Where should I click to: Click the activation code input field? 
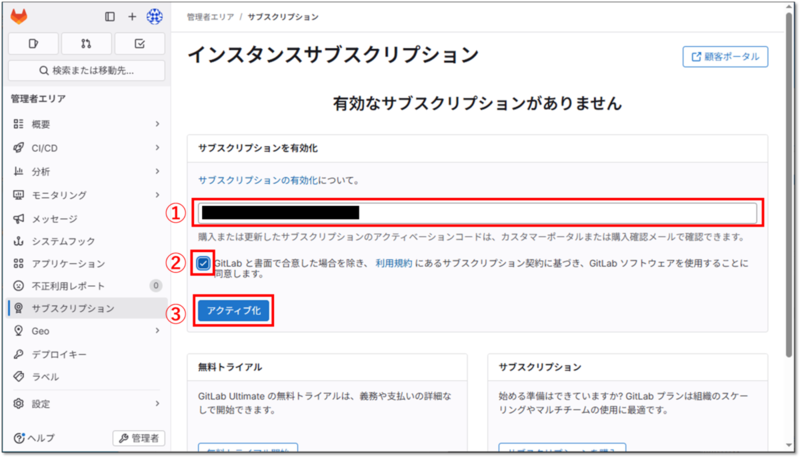pos(478,213)
